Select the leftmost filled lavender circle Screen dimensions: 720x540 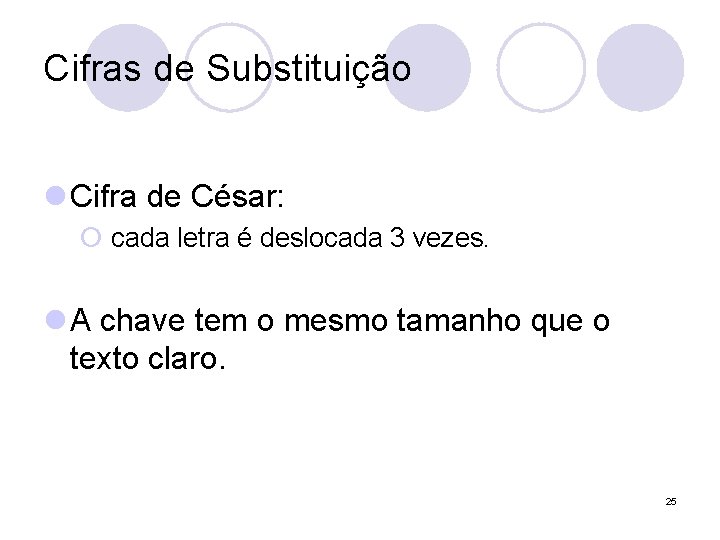pyautogui.click(x=127, y=68)
